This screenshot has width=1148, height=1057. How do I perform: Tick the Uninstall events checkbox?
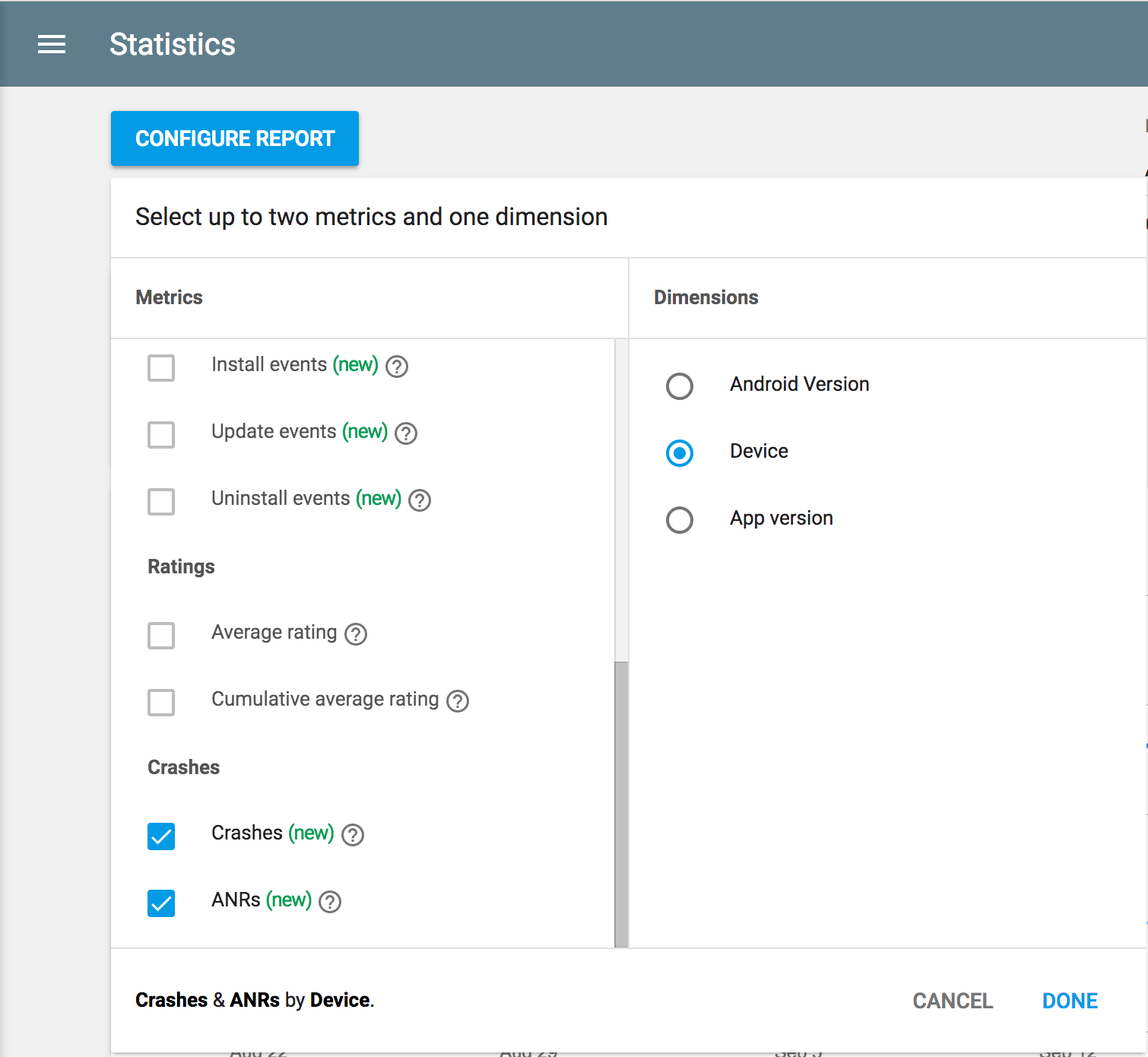pos(161,502)
